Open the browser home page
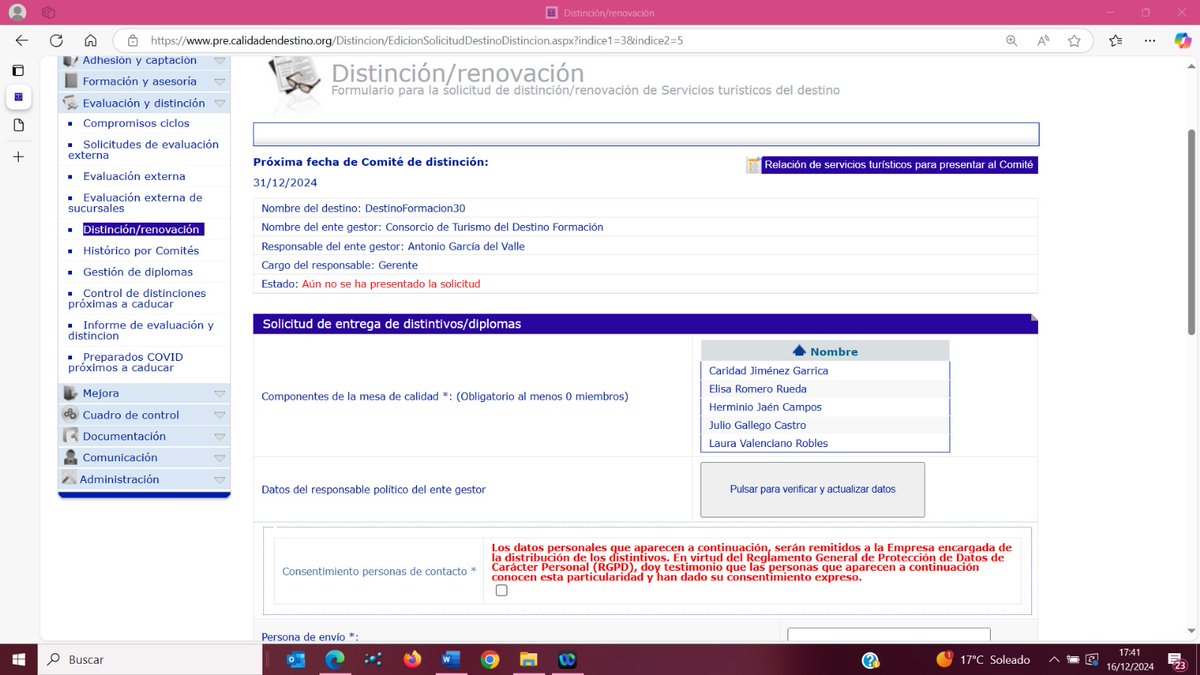Viewport: 1200px width, 675px height. tap(90, 41)
